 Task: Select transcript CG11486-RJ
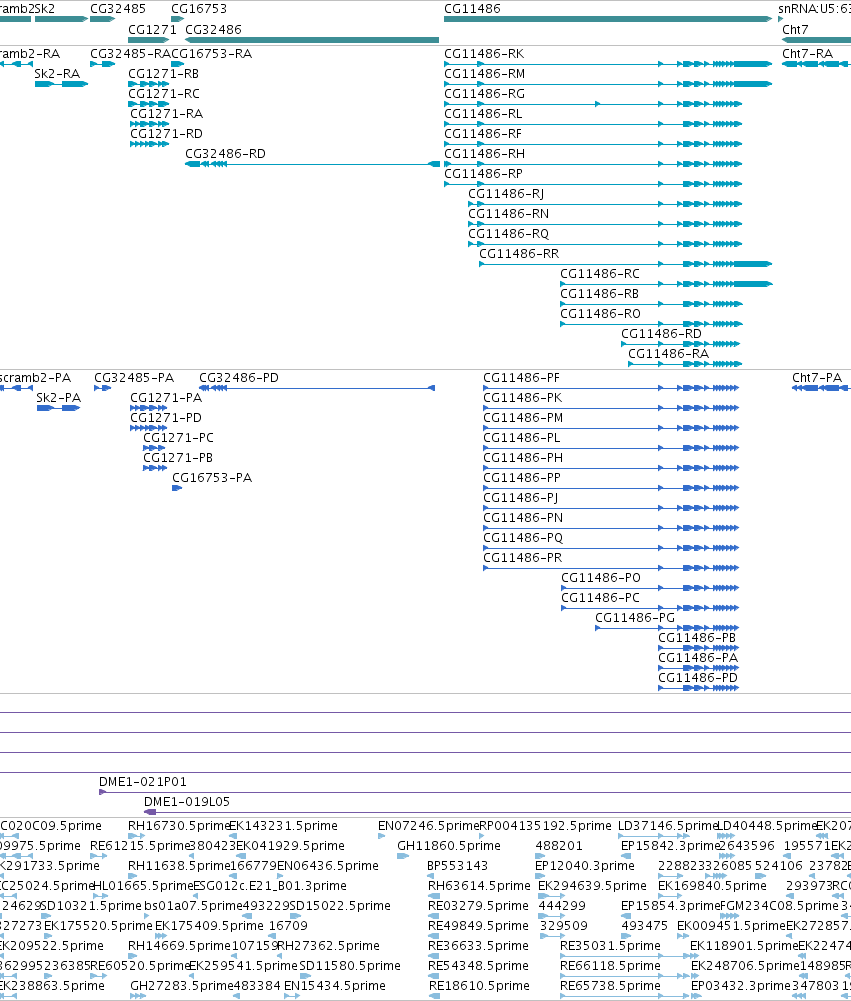[x=506, y=194]
